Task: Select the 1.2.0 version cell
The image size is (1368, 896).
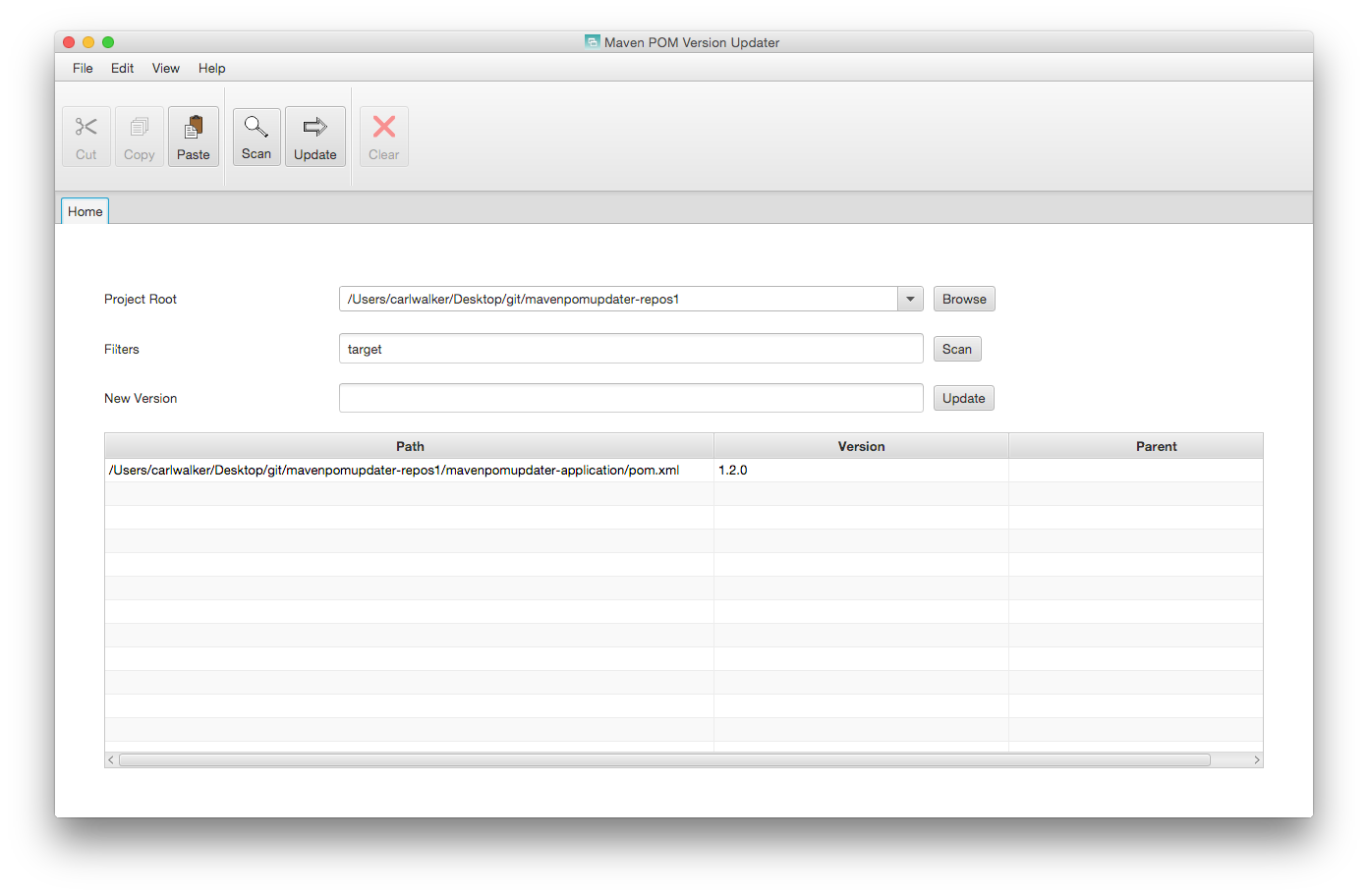Action: coord(861,471)
